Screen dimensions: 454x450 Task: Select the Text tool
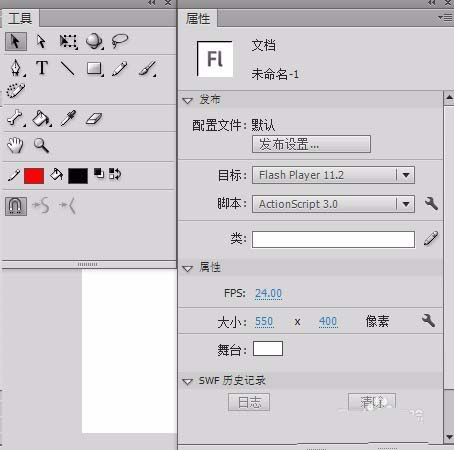pyautogui.click(x=42, y=68)
